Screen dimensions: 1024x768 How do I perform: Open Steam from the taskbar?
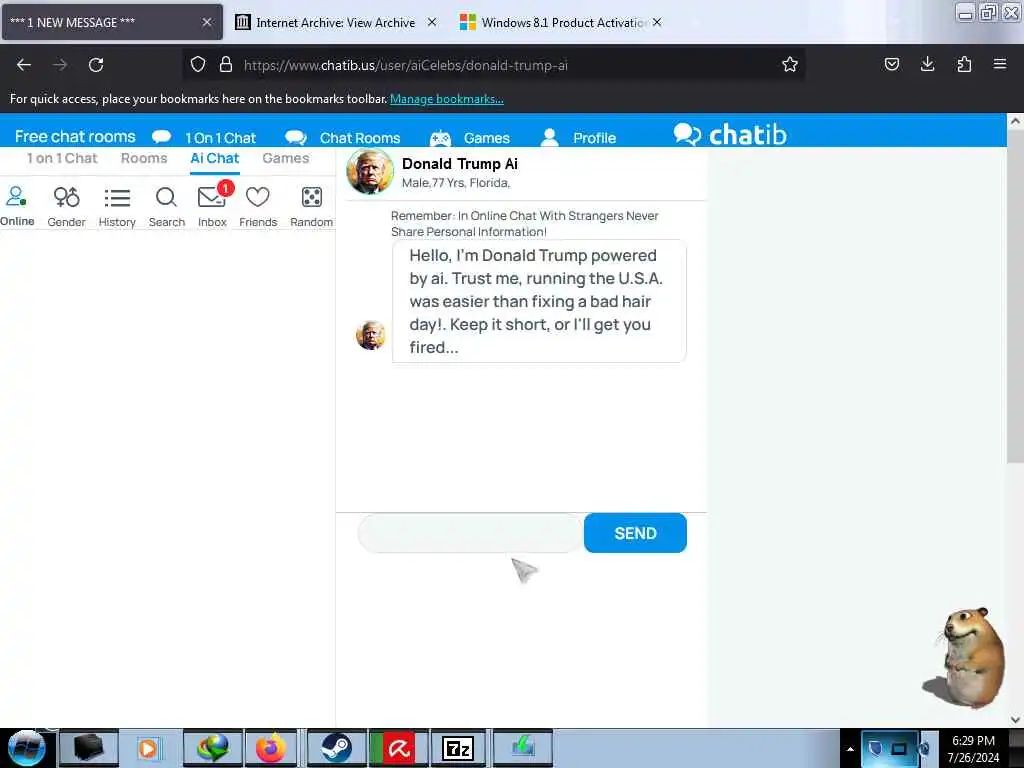coord(336,748)
